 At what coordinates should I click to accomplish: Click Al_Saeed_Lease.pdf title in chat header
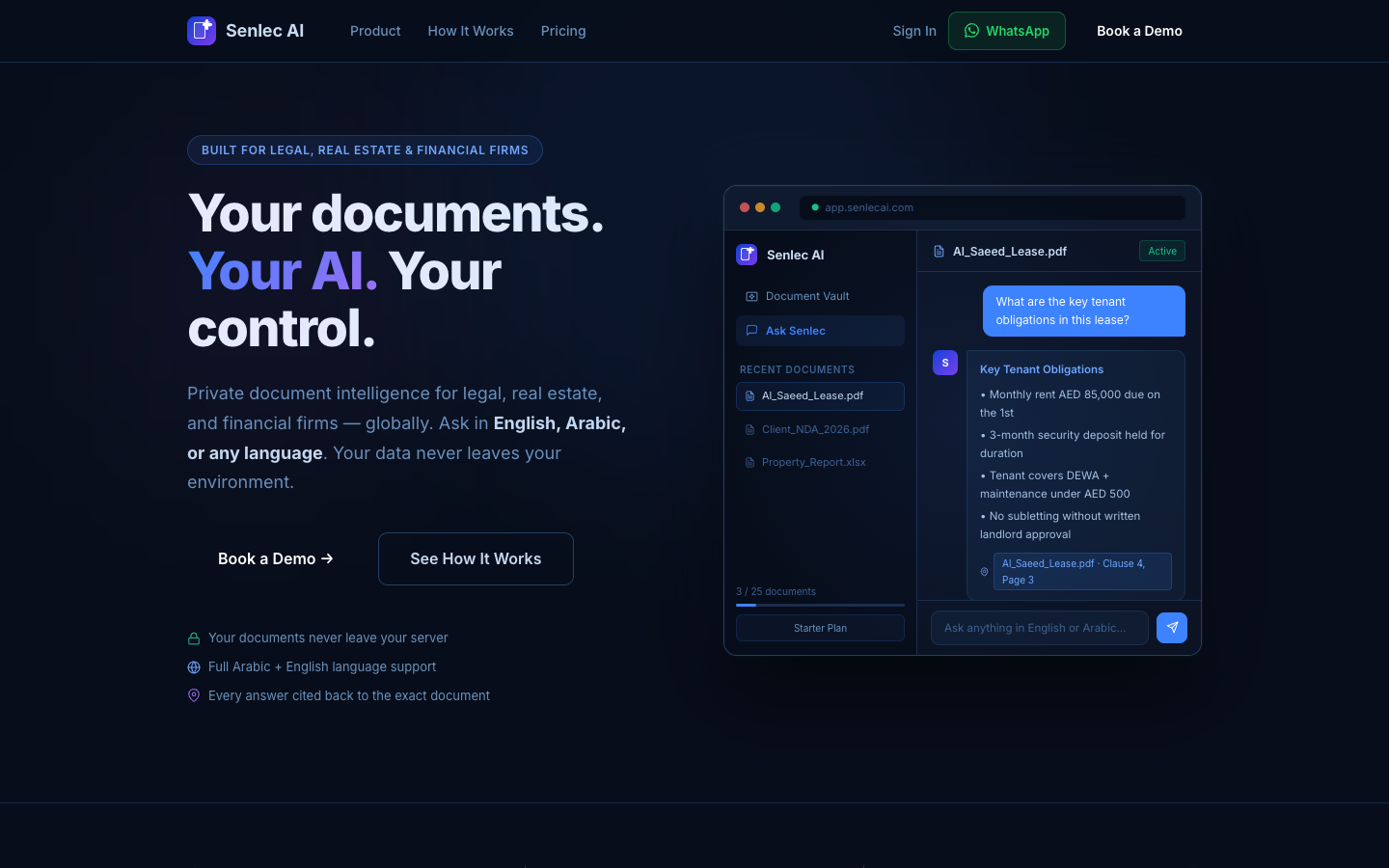point(1010,252)
